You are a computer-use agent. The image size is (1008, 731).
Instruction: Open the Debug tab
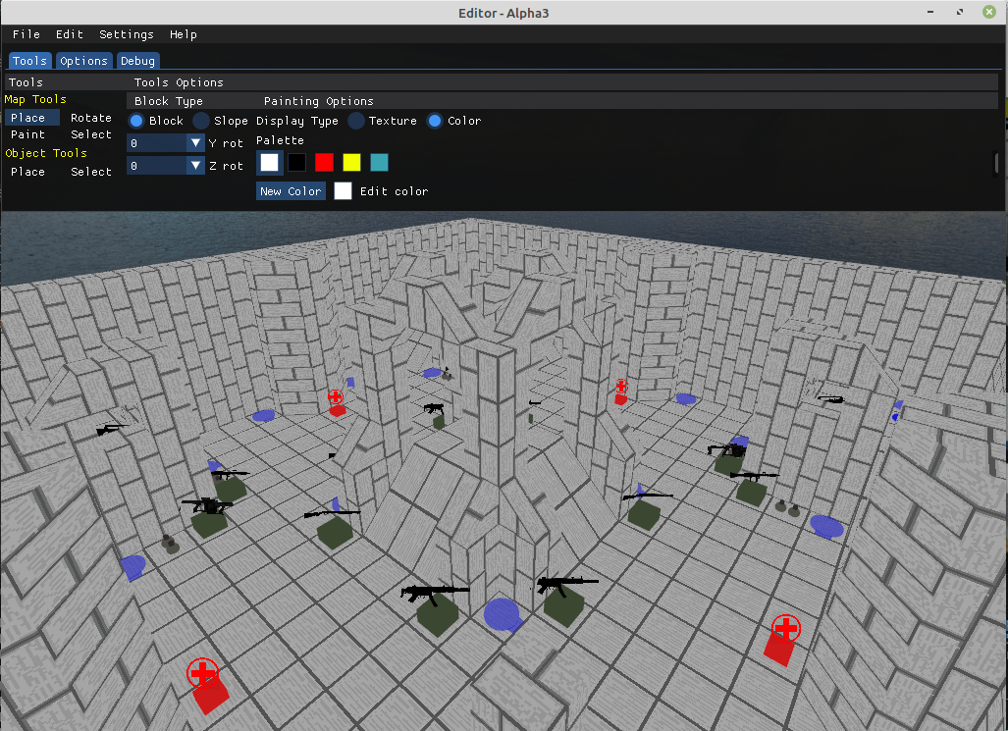pyautogui.click(x=137, y=60)
